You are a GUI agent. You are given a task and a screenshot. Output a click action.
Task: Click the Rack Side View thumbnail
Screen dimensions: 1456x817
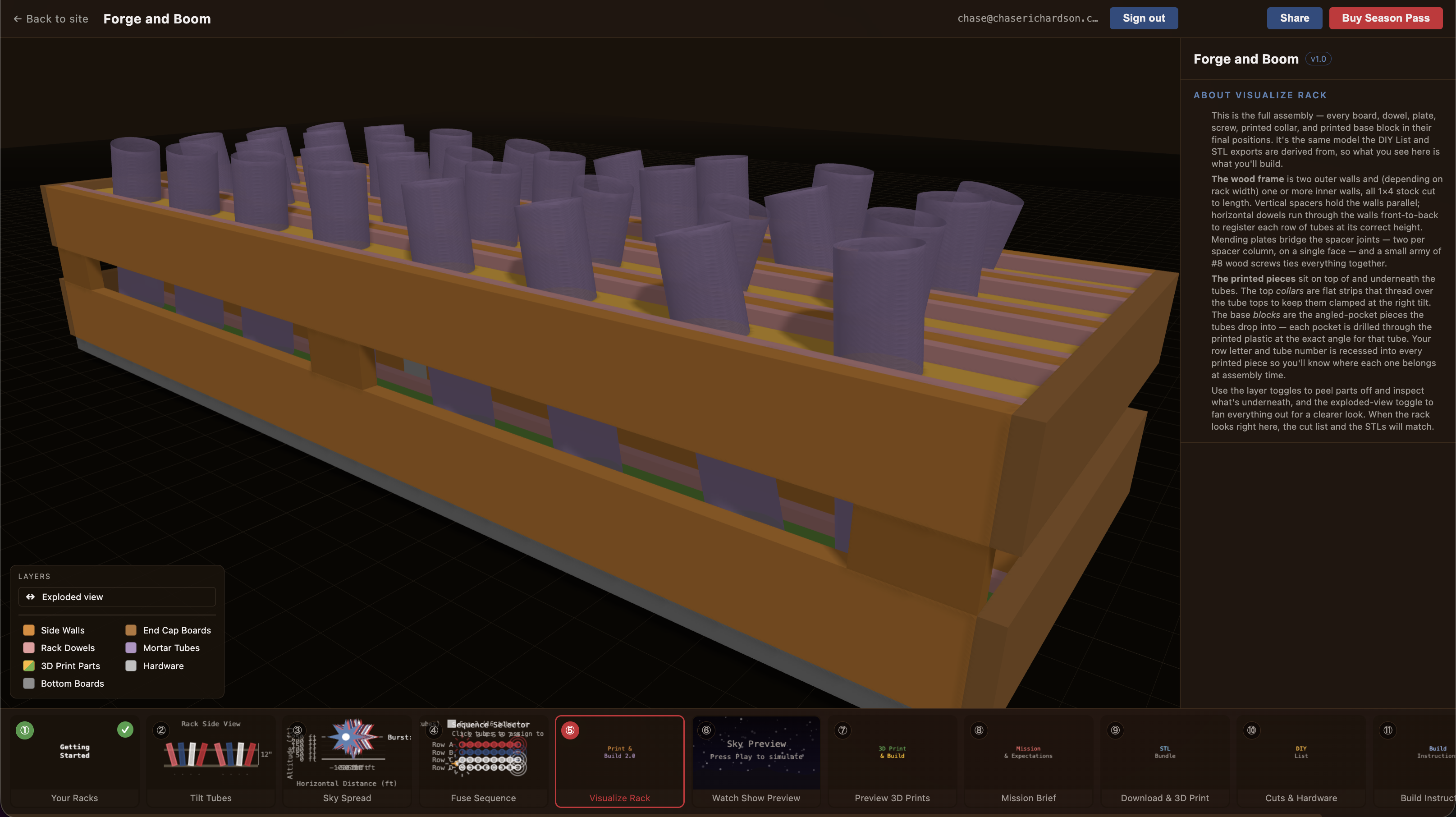click(211, 753)
